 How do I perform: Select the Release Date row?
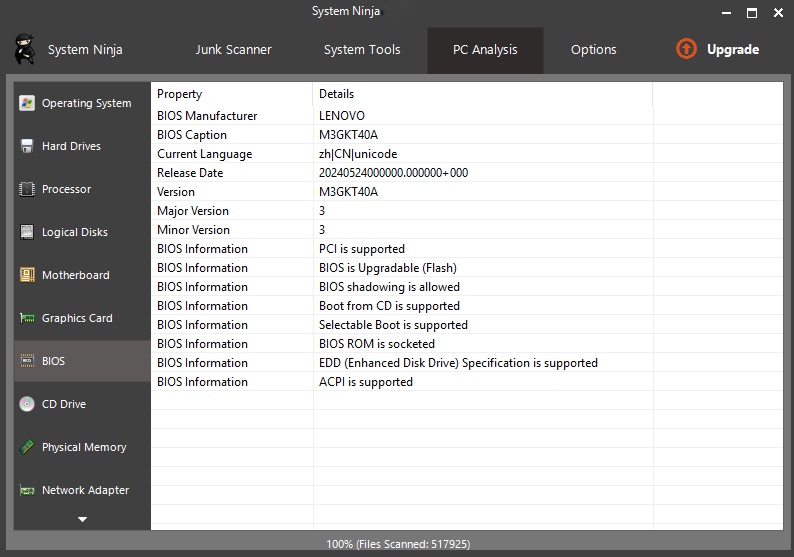coord(467,173)
